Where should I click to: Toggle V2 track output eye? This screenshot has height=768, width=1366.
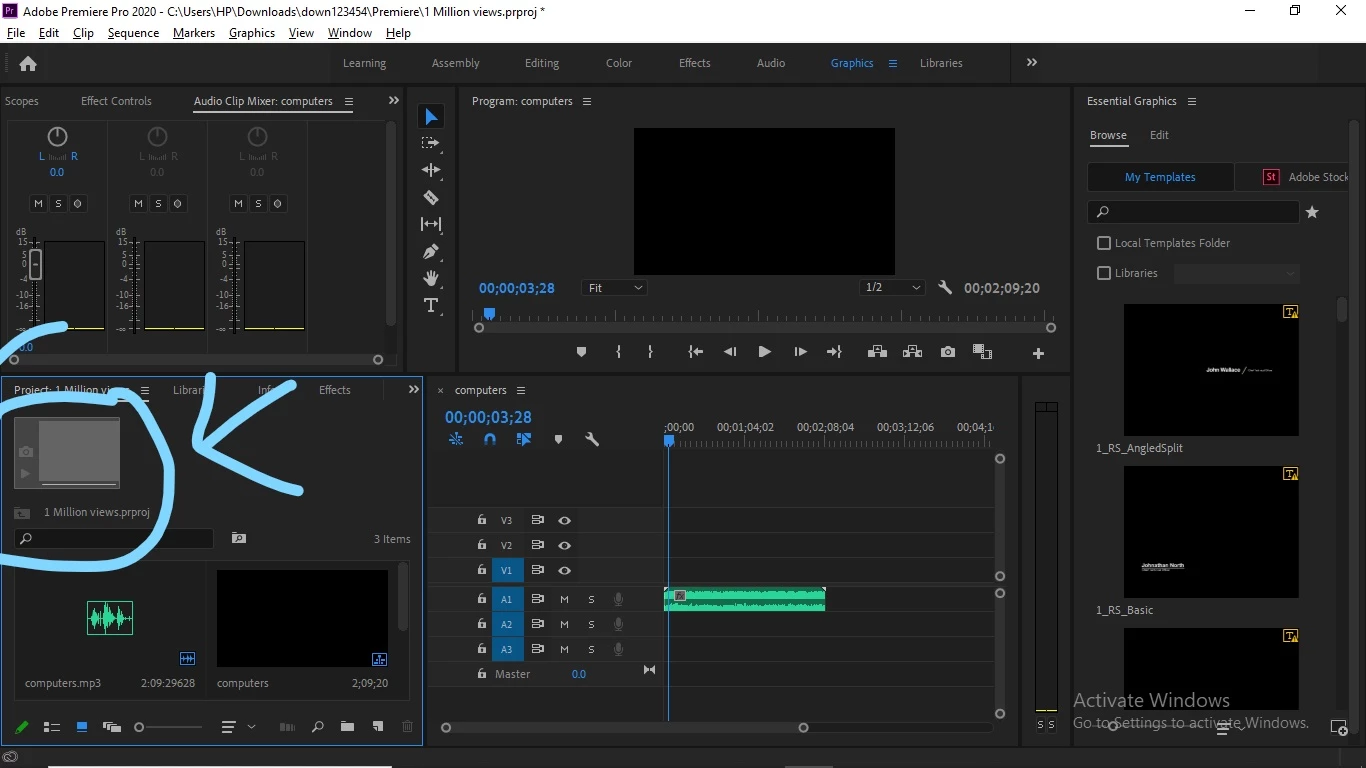564,546
